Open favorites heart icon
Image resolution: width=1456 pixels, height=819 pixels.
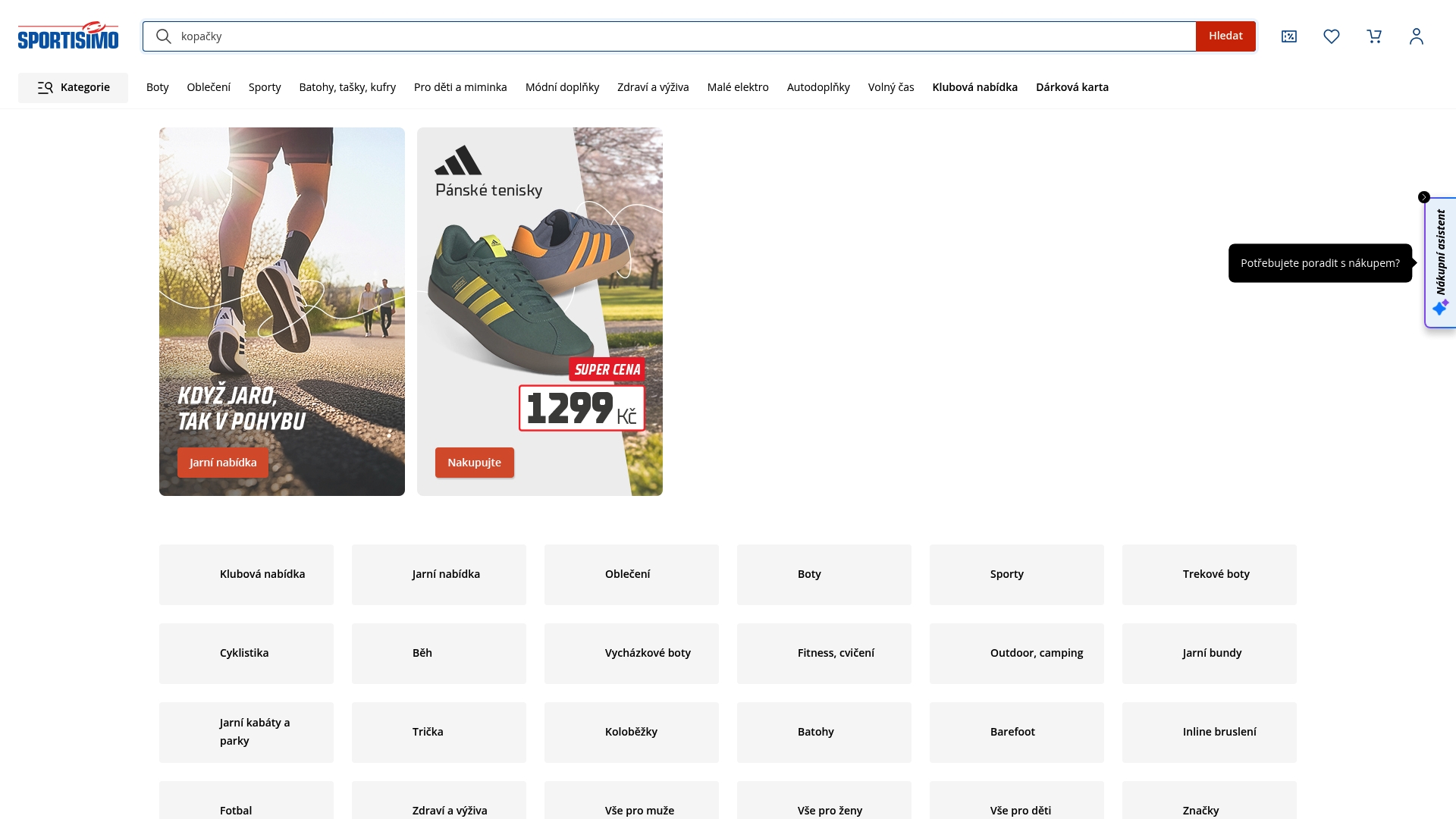point(1331,36)
